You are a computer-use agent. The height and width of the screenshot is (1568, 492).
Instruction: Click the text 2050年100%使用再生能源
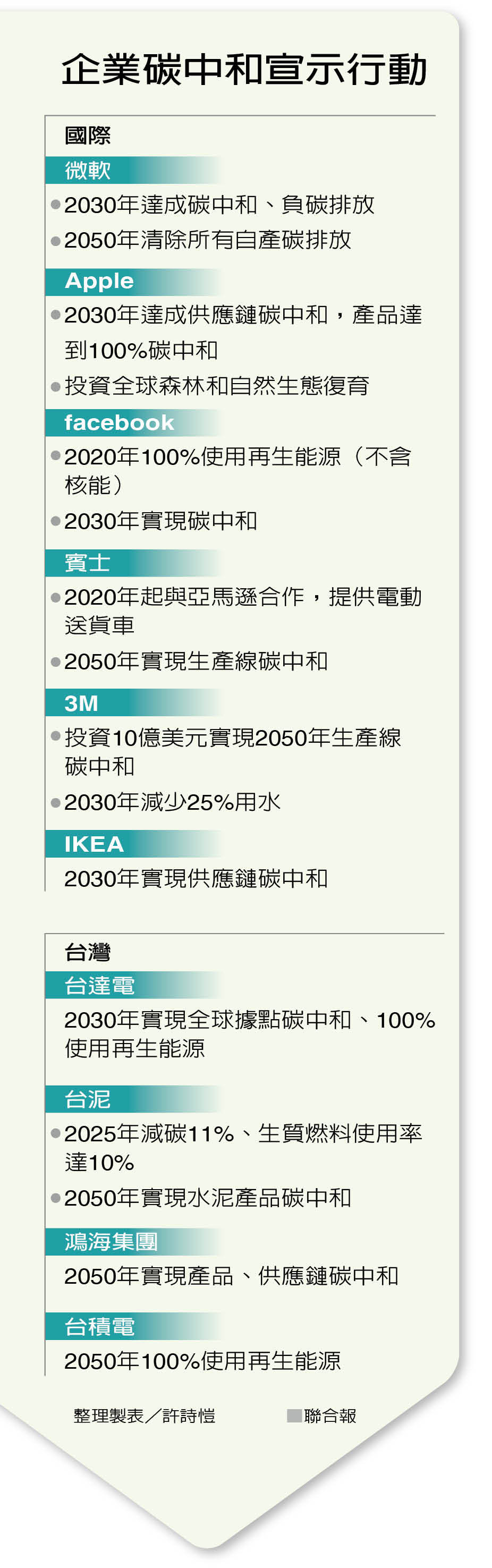tap(203, 1361)
